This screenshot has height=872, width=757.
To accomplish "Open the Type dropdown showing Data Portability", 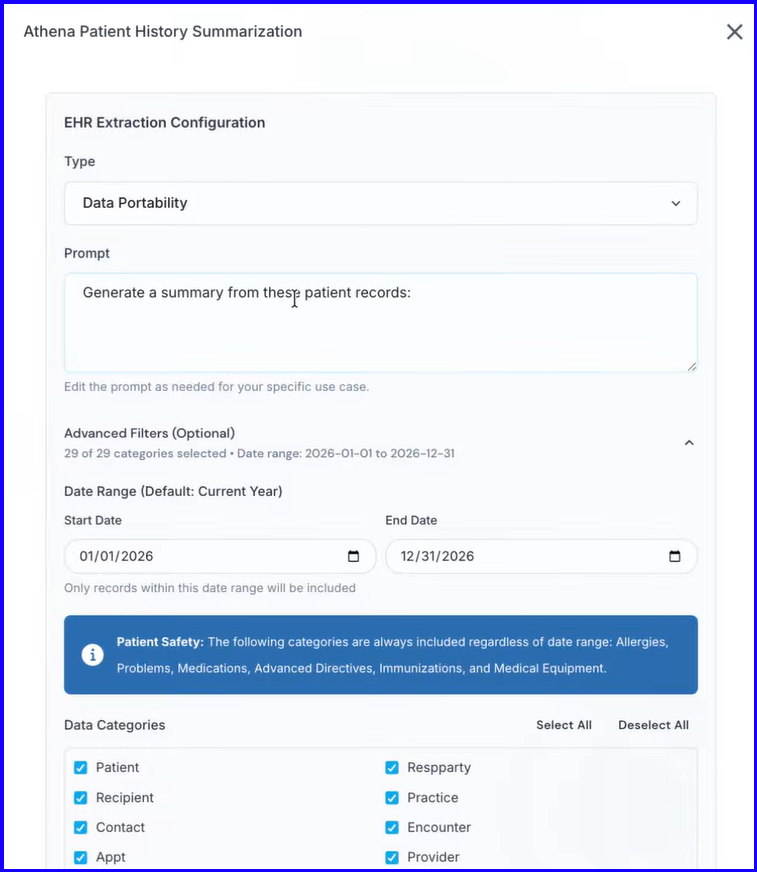I will pyautogui.click(x=380, y=203).
